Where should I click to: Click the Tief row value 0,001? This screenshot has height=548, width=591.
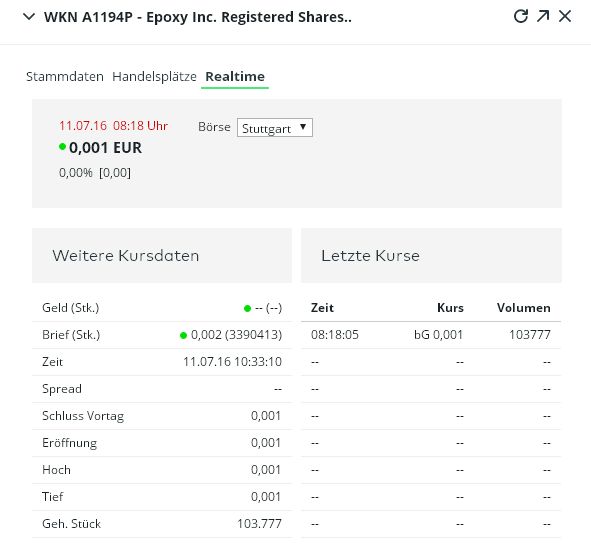(x=266, y=497)
